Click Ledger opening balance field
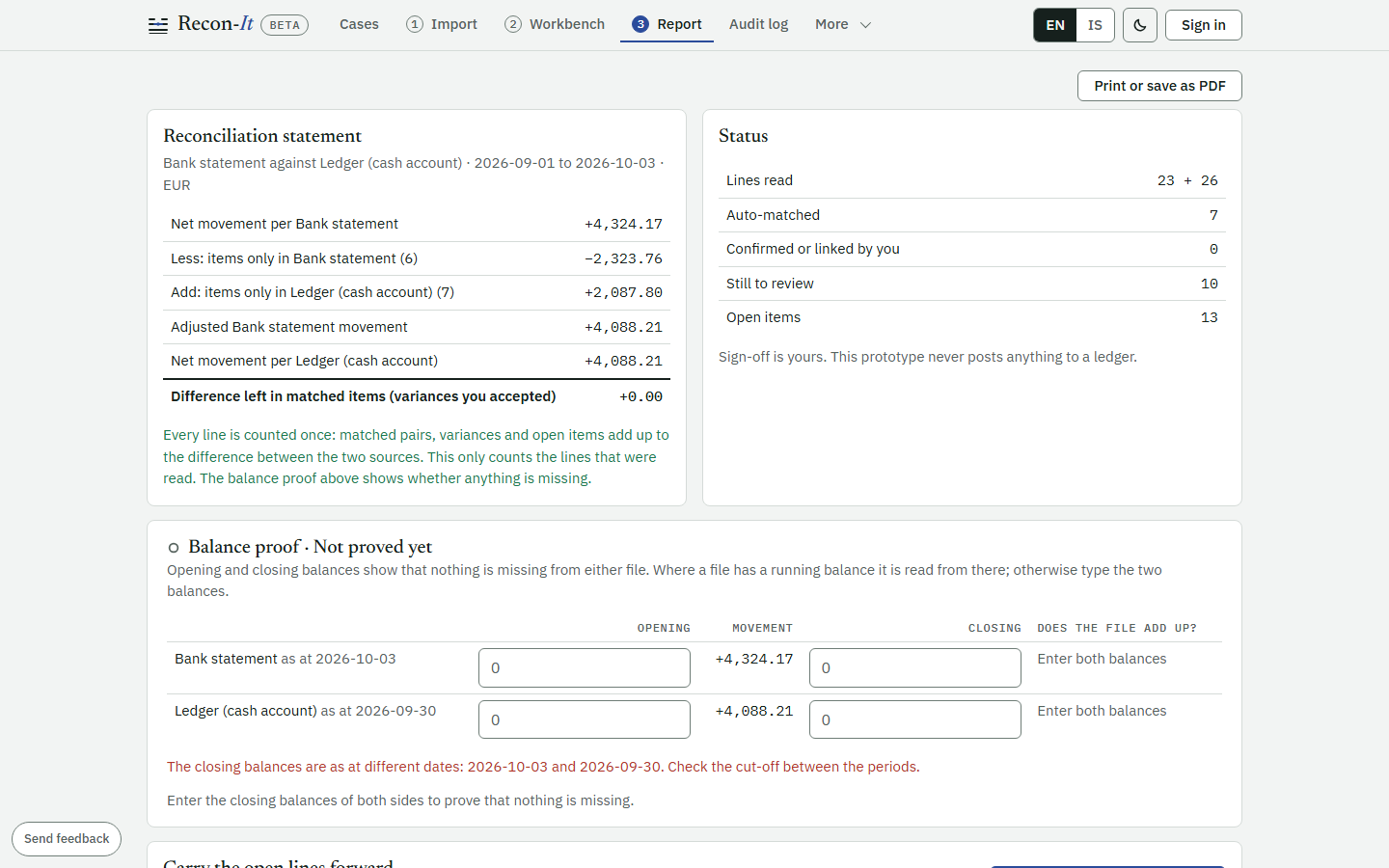1389x868 pixels. pos(585,719)
